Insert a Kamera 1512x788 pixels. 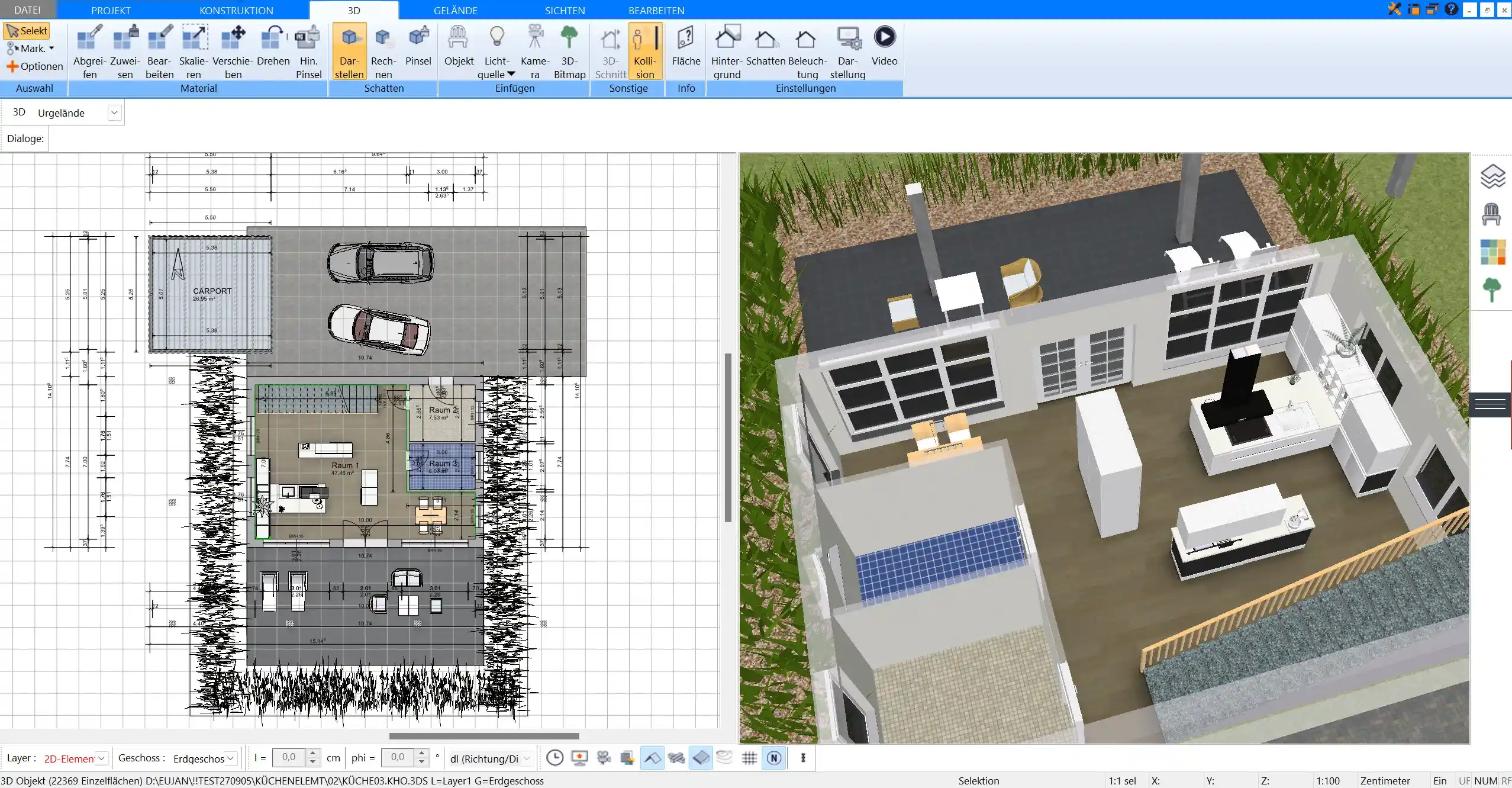click(x=535, y=52)
